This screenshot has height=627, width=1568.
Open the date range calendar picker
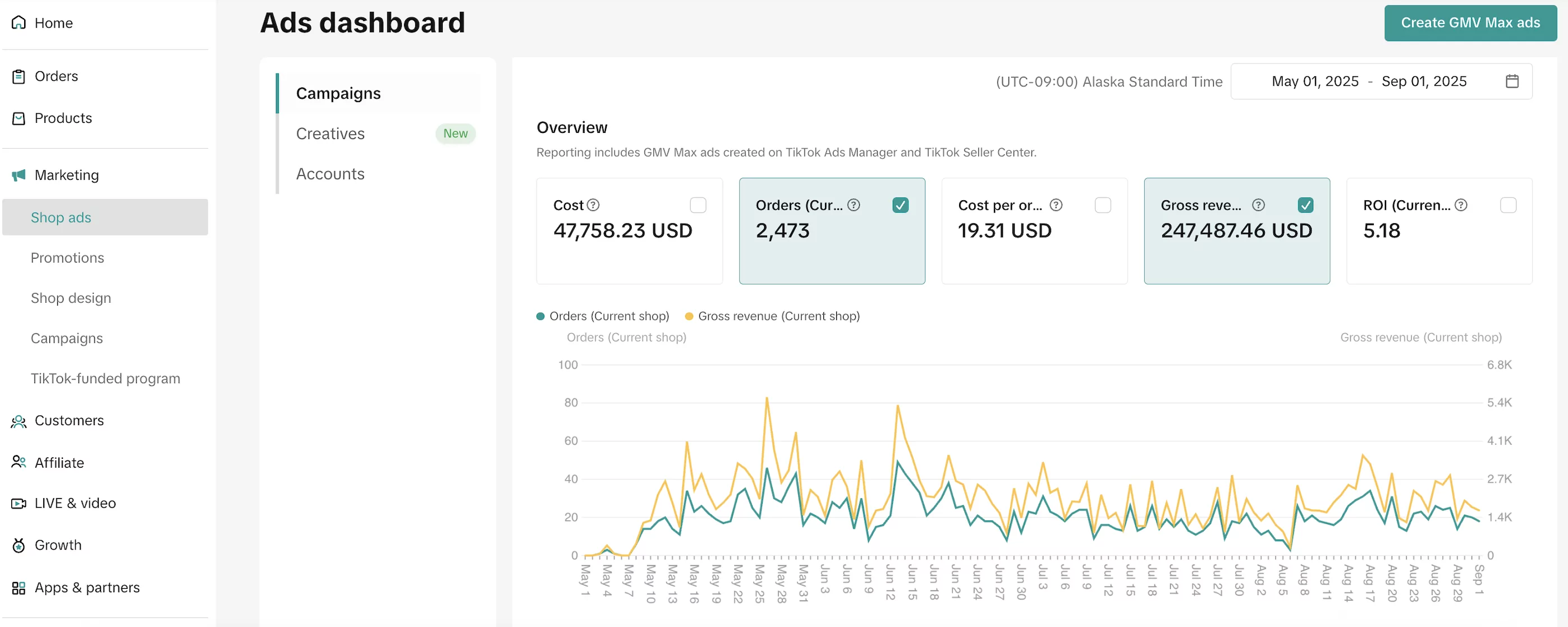[1512, 81]
